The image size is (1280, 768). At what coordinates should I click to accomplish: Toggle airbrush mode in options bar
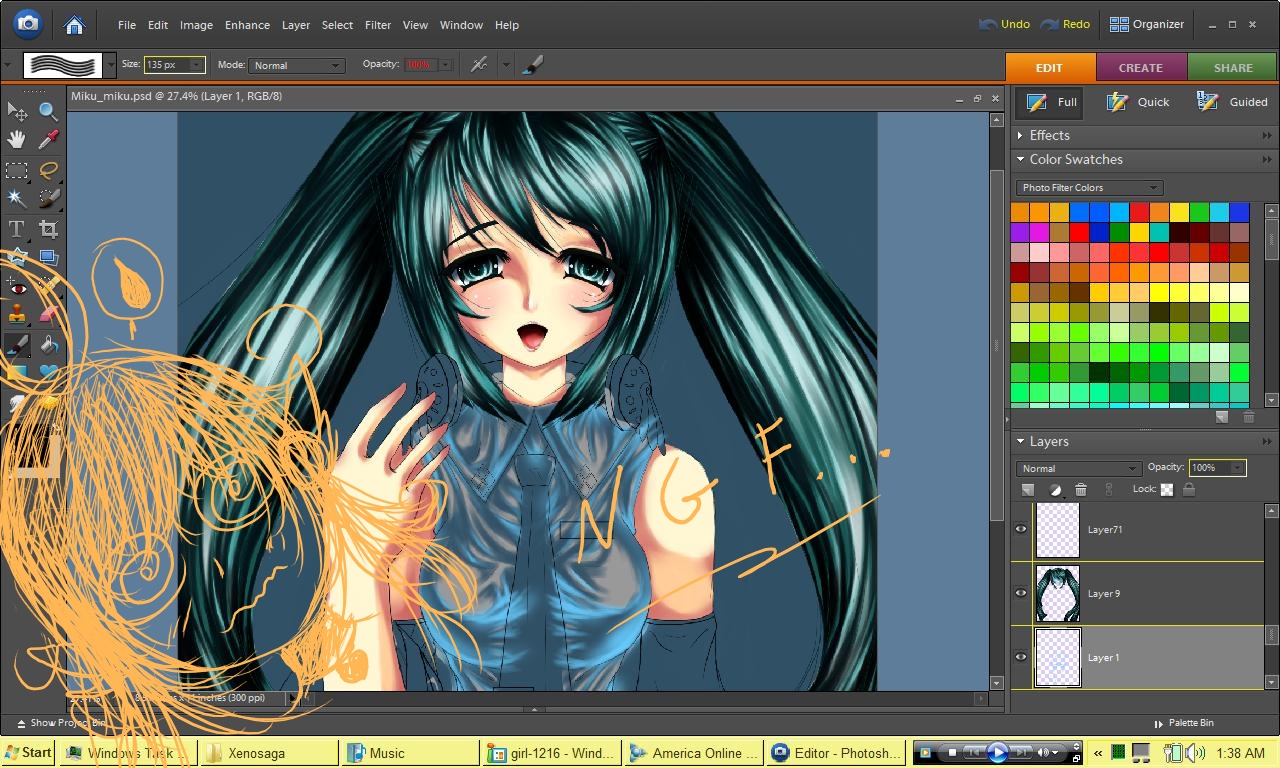(479, 64)
